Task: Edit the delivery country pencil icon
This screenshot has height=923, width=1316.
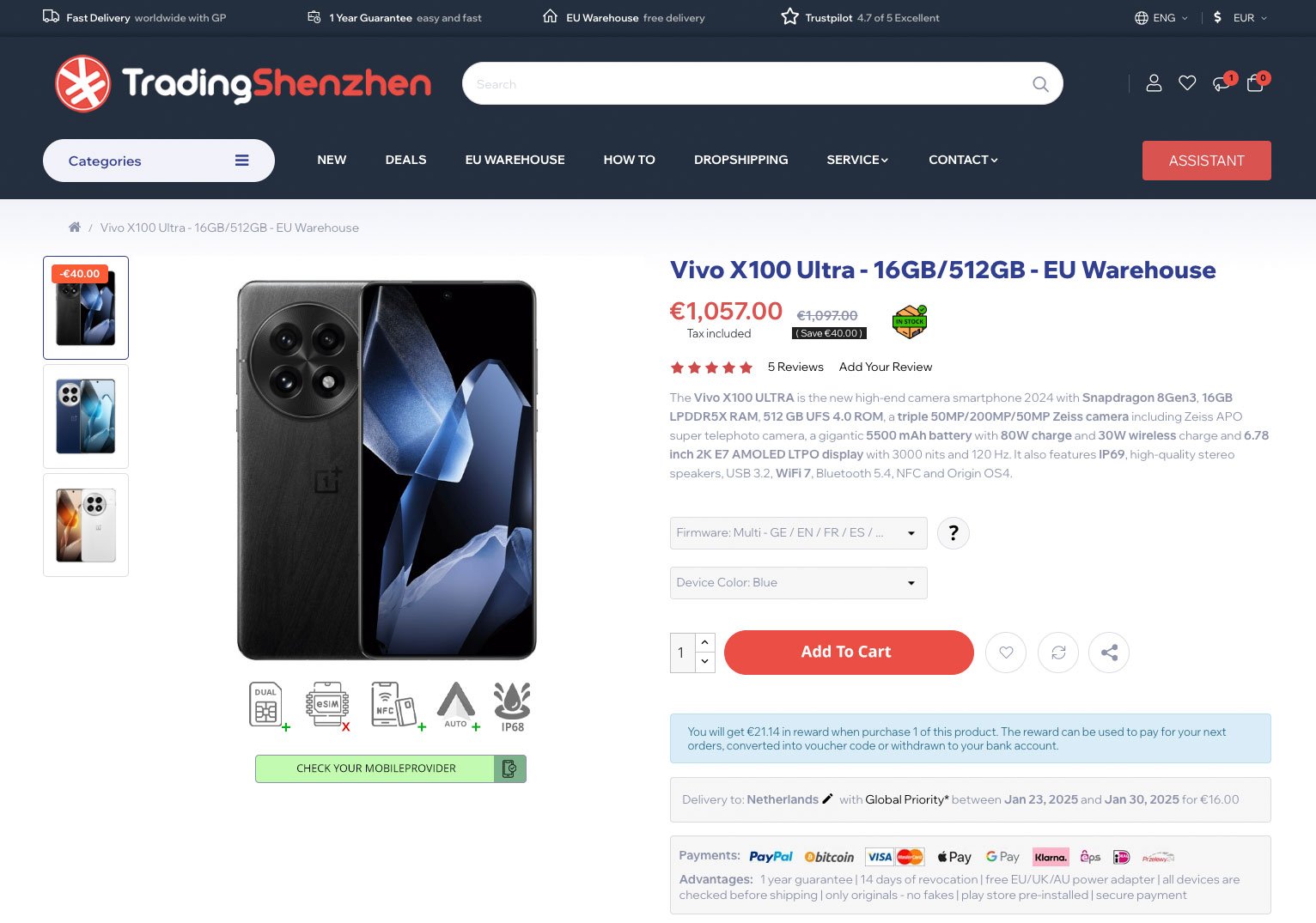Action: point(827,799)
